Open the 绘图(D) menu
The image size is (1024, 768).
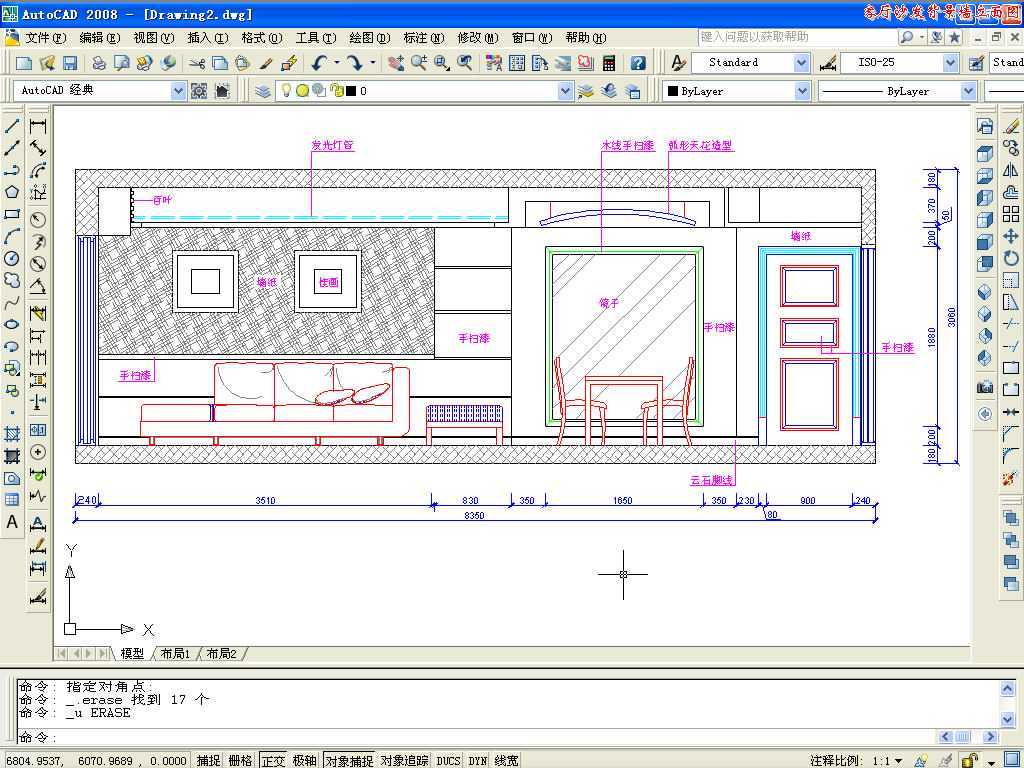pos(370,38)
